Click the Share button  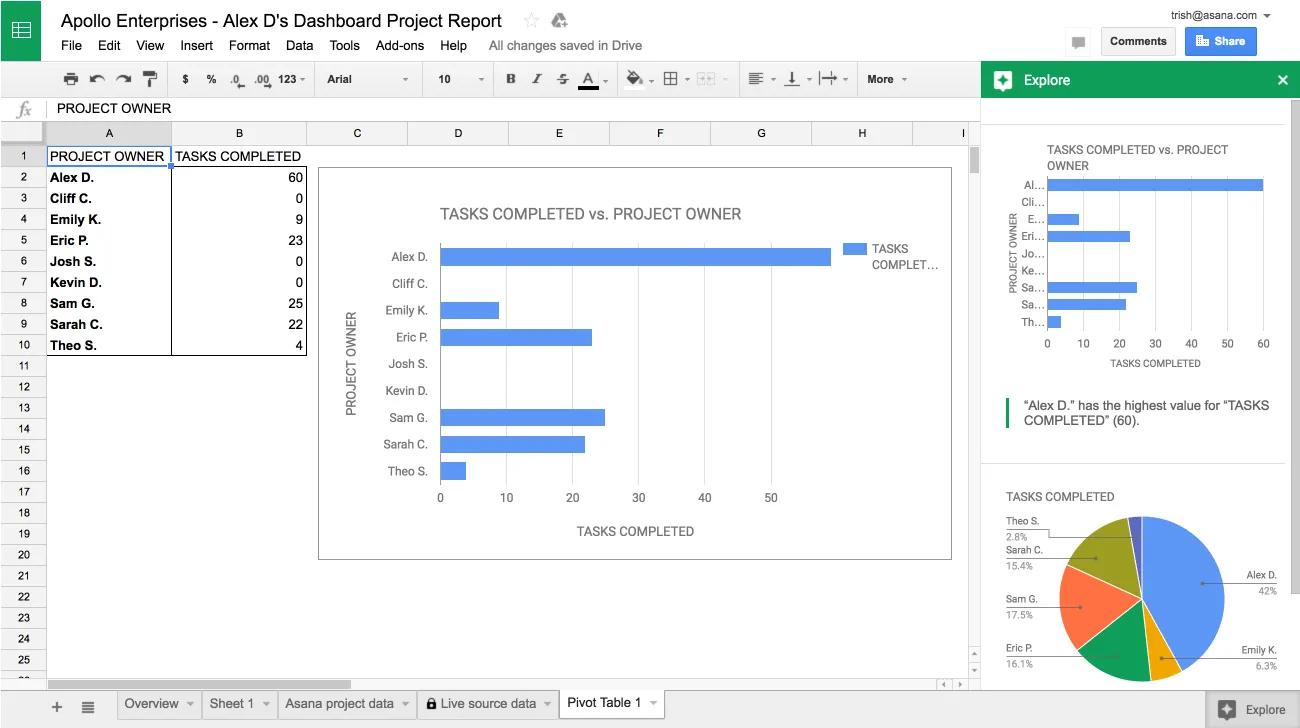point(1220,41)
